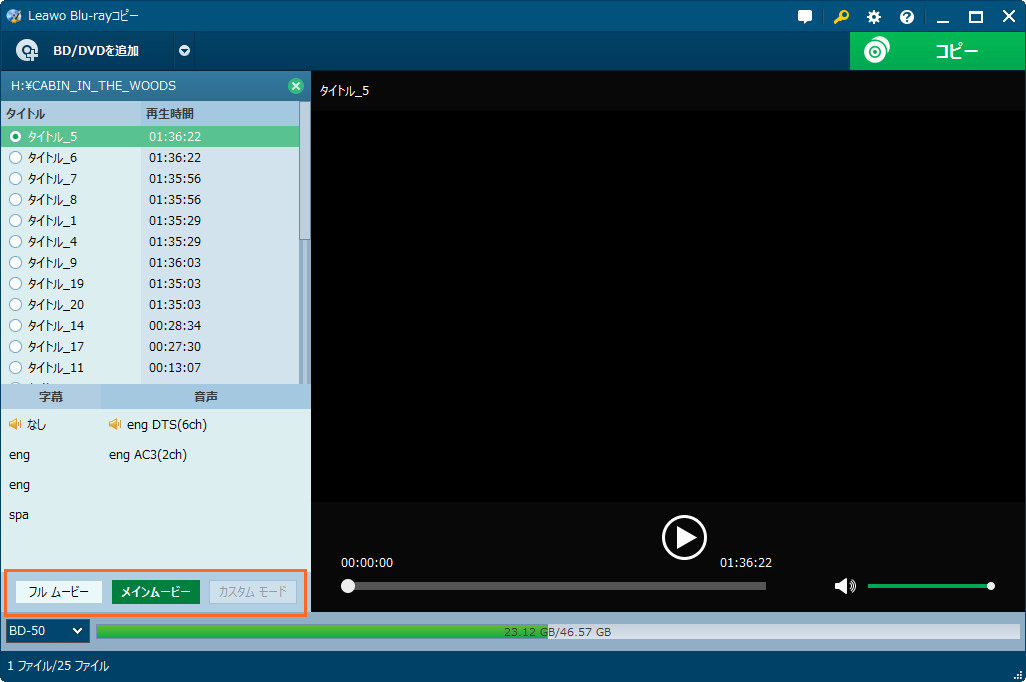Click the 23.12 GB/46.57 GB capacity bar

point(557,632)
